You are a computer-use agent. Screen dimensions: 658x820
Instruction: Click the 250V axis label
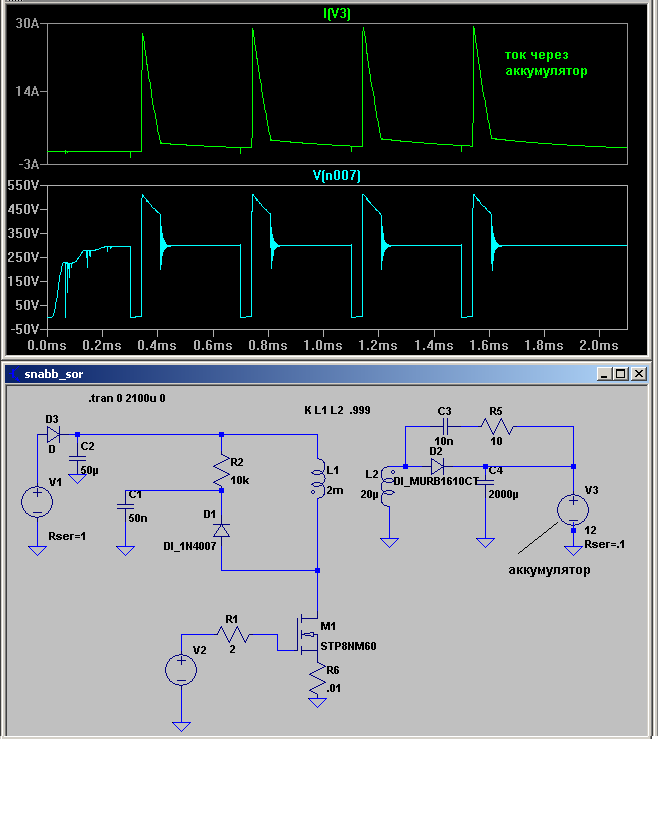[x=24, y=257]
